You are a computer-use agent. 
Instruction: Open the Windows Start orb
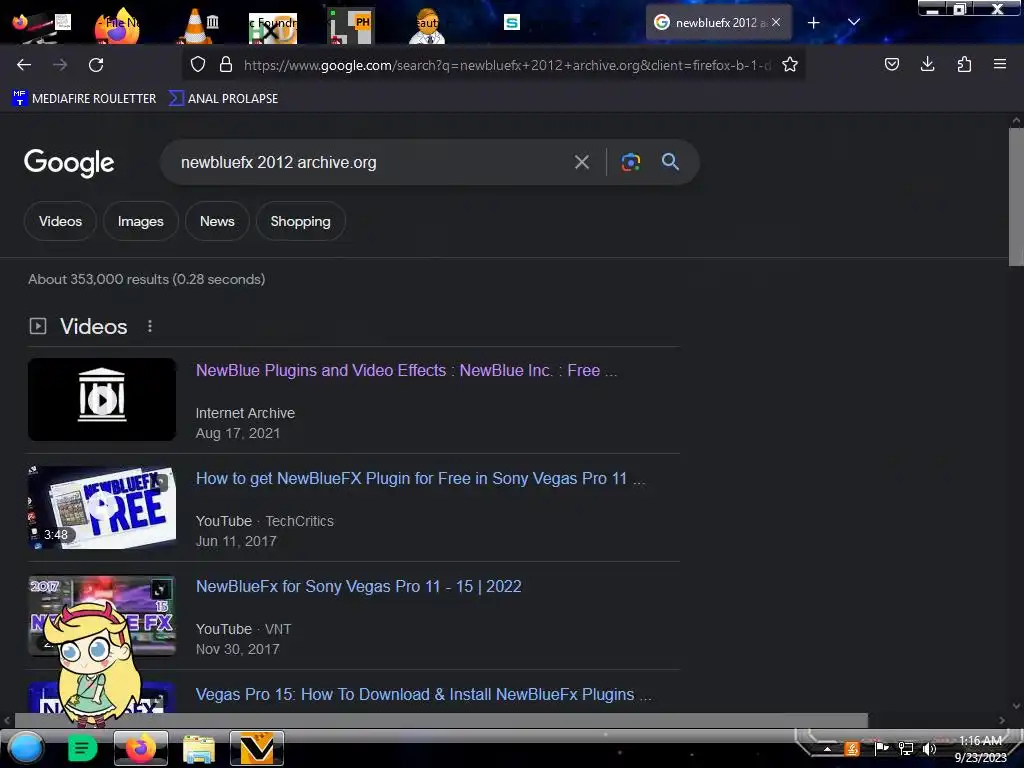tap(26, 749)
